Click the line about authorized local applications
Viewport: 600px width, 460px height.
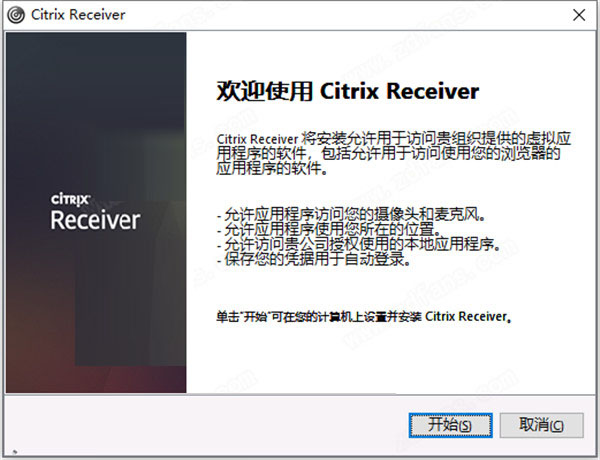[358, 245]
